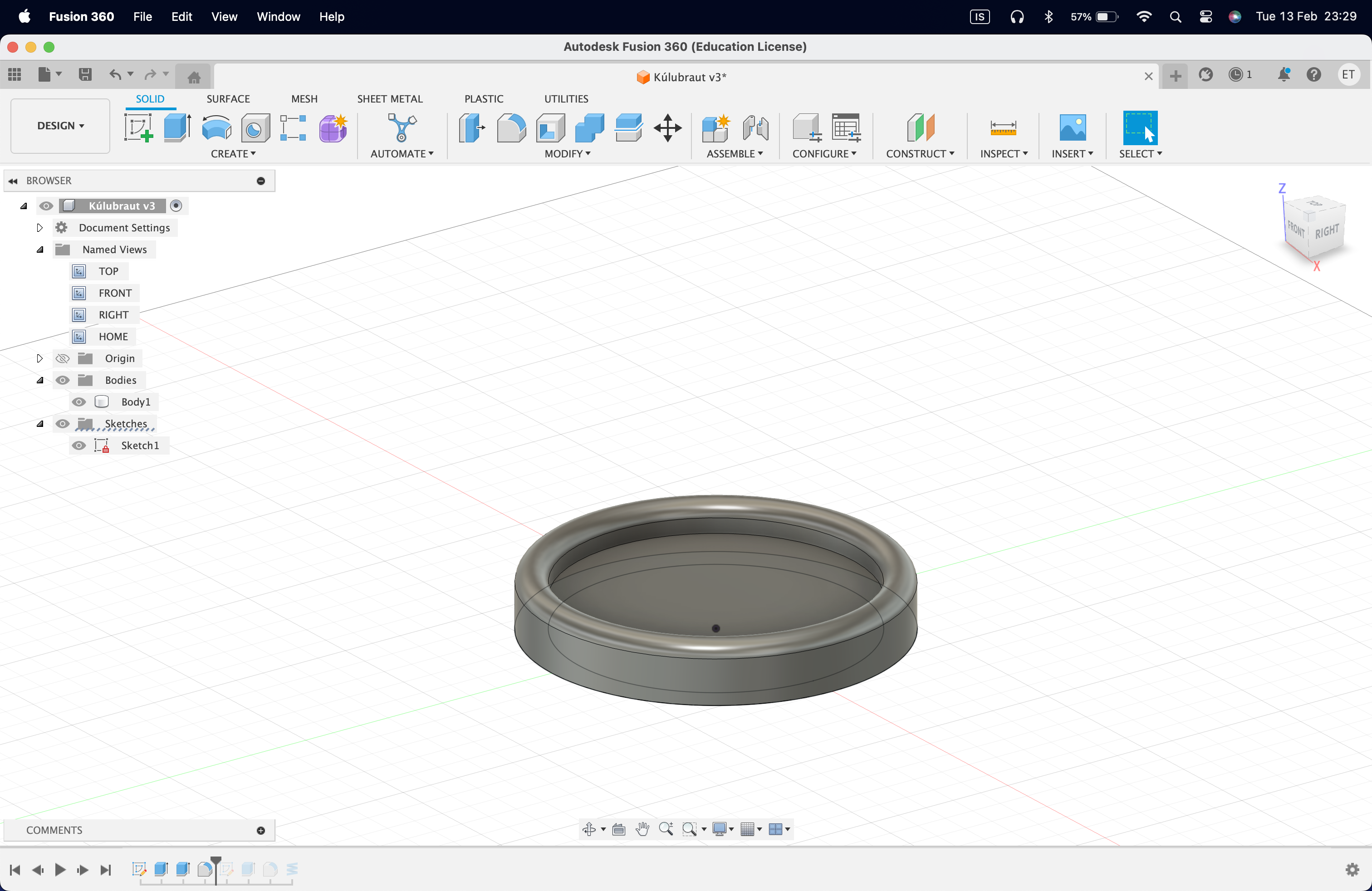The image size is (1372, 891).
Task: Select the Revolve tool
Action: (x=217, y=127)
